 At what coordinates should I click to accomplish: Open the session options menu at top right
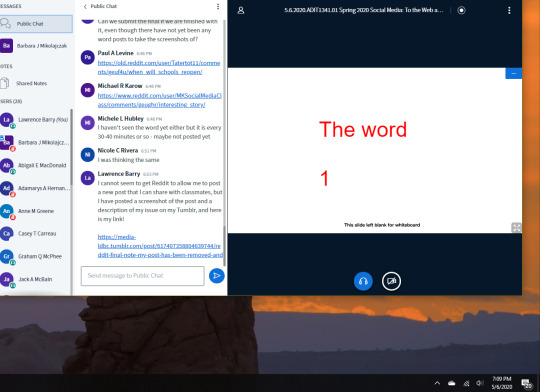(x=509, y=10)
